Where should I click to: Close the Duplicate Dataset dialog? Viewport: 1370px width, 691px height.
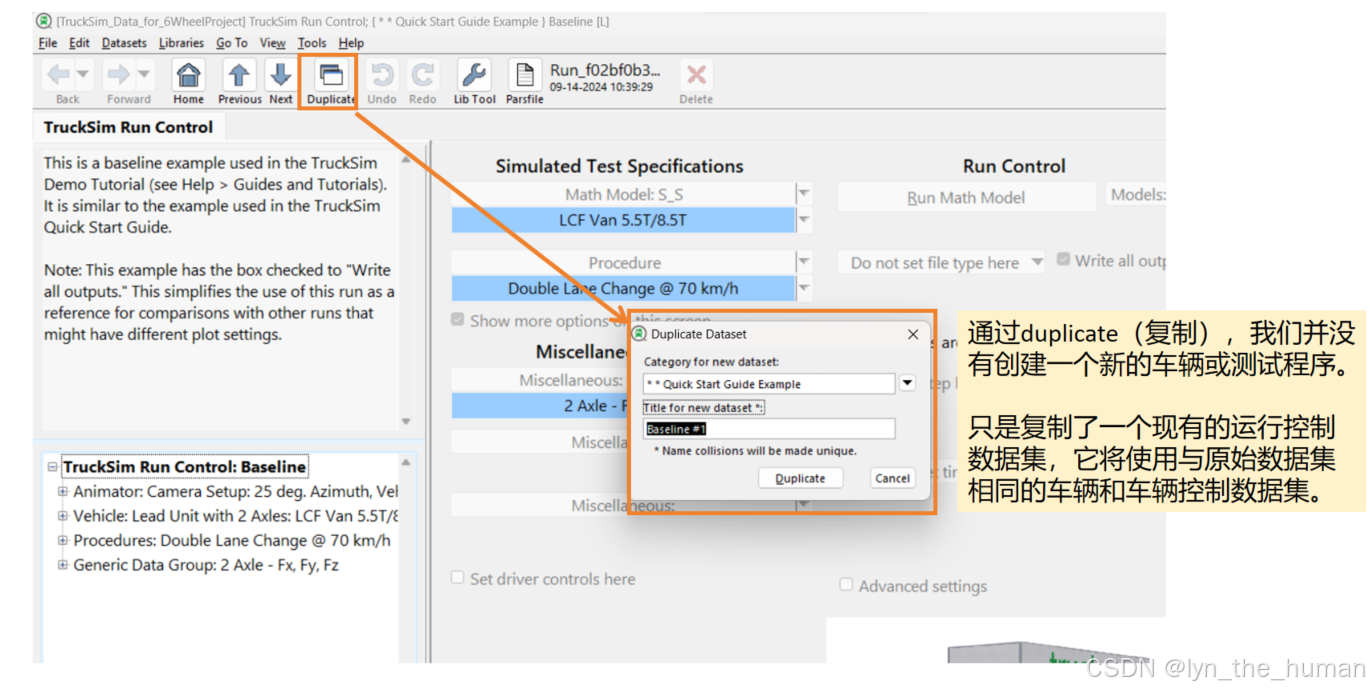[x=912, y=334]
